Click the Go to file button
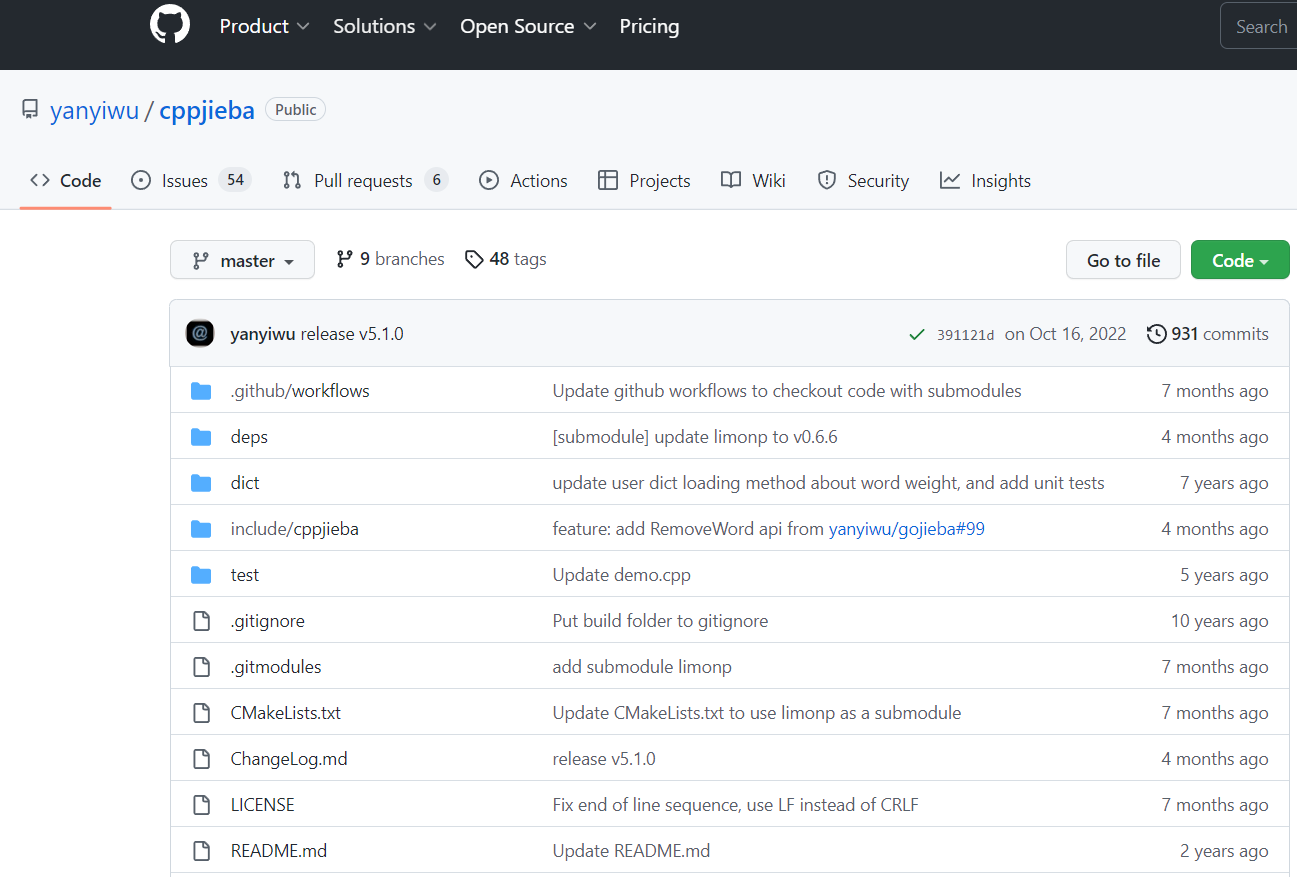 [x=1123, y=260]
